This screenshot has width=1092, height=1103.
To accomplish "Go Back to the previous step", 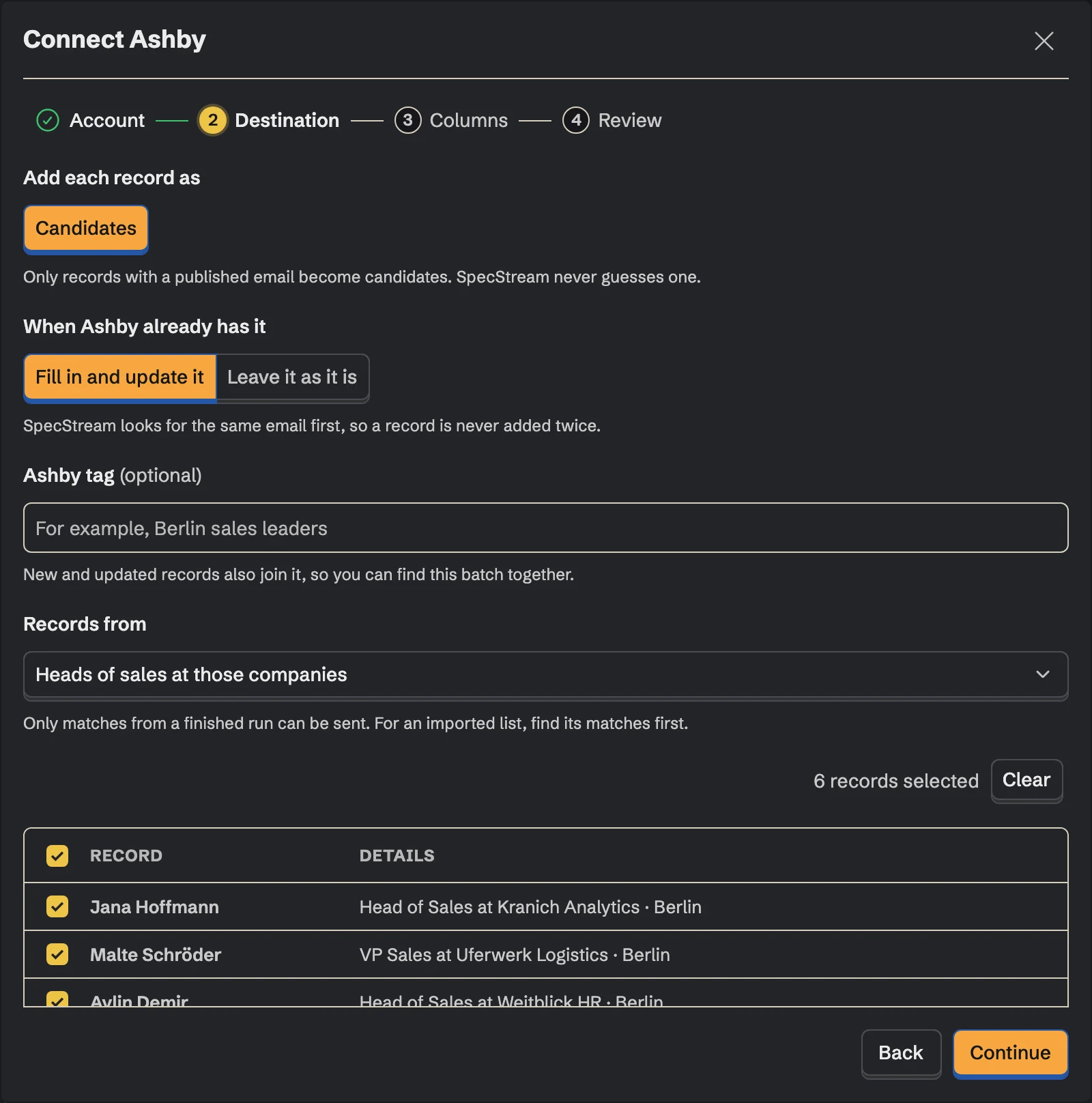I will [901, 1052].
